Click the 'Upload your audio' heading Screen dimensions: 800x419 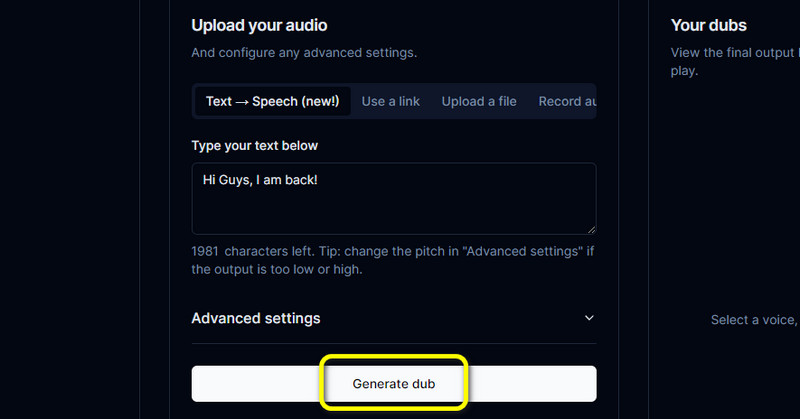point(259,25)
